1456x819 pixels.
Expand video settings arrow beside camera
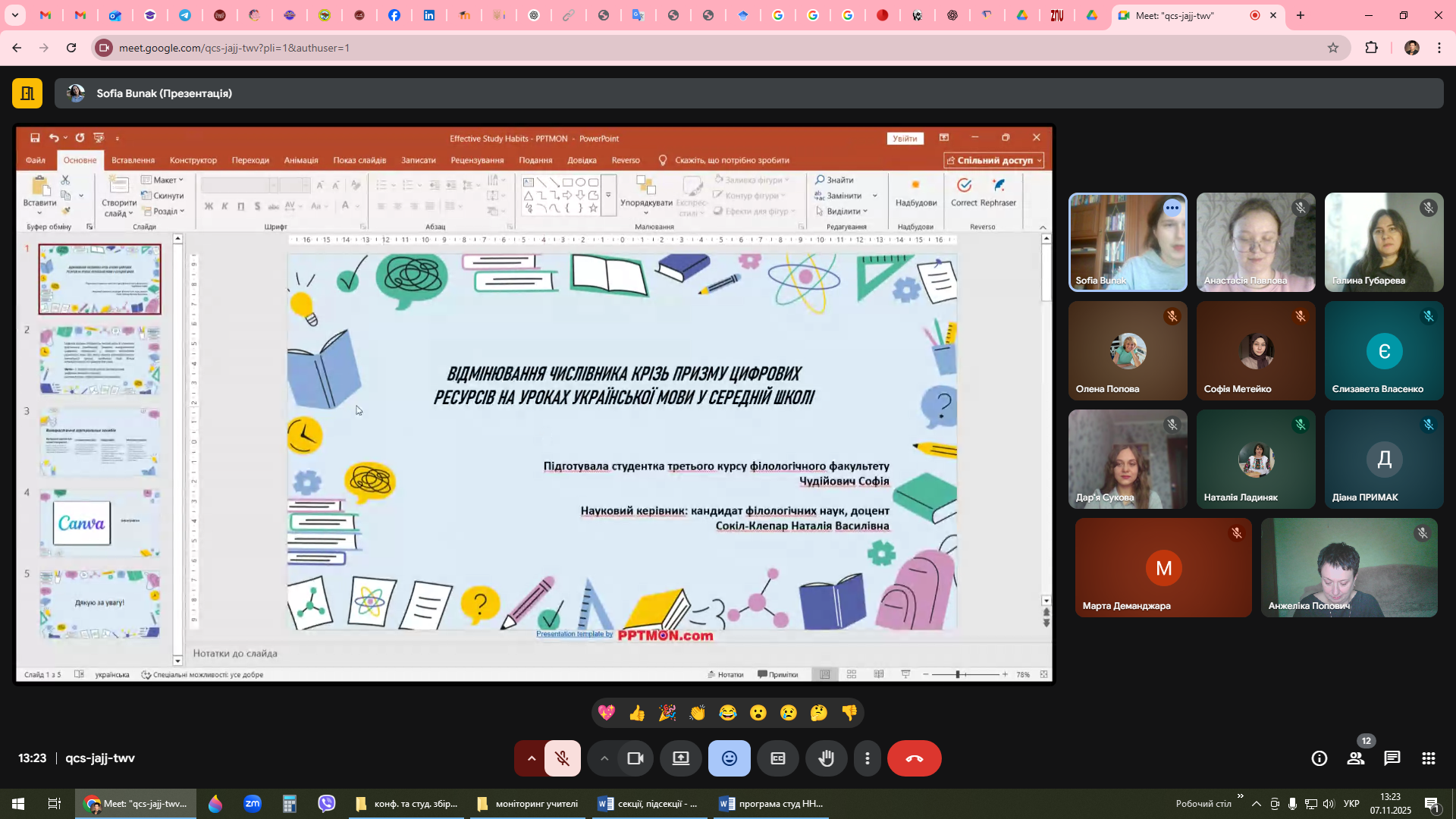point(604,758)
